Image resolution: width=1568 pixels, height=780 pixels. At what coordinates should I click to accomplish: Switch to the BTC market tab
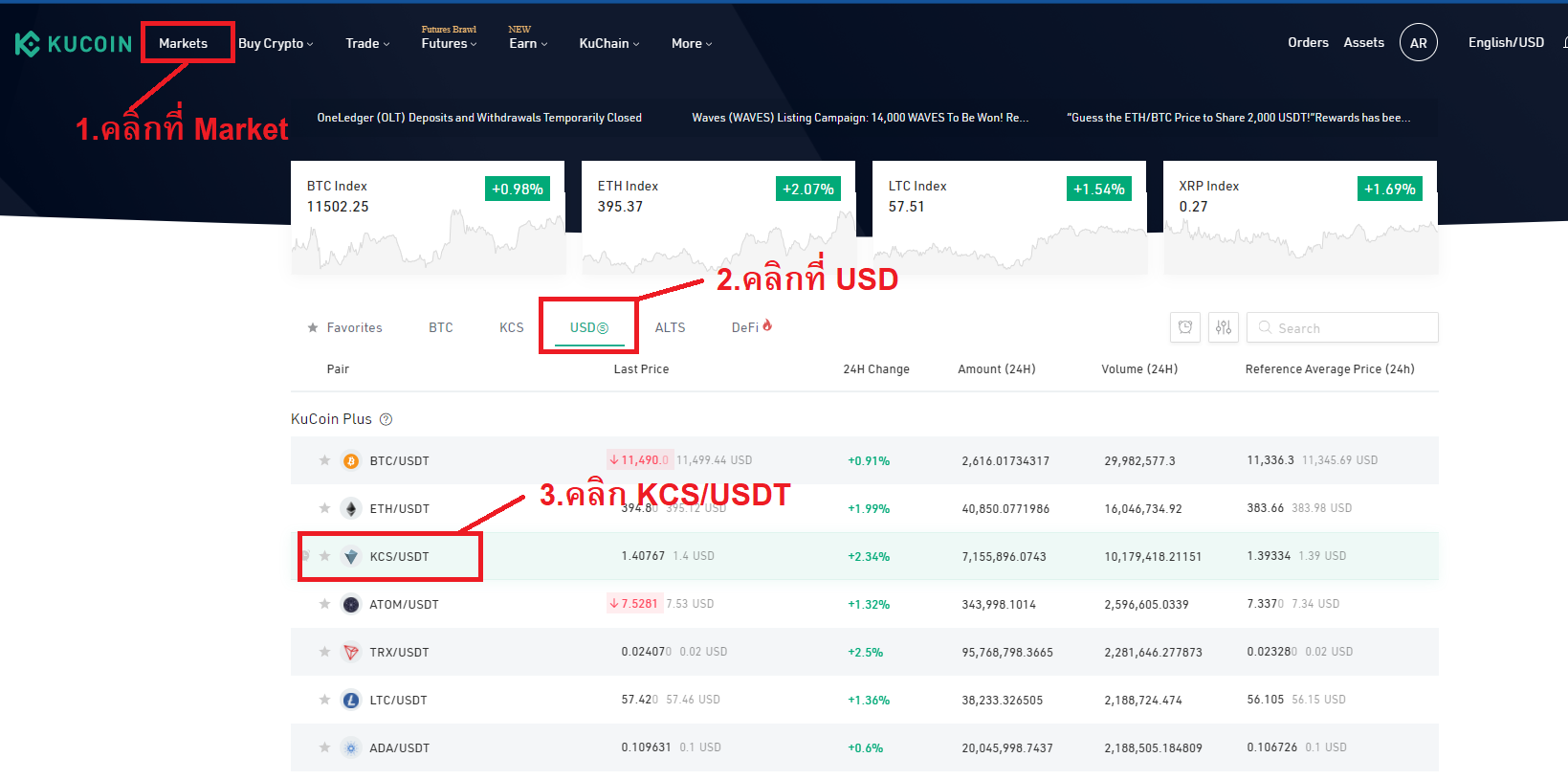click(441, 327)
